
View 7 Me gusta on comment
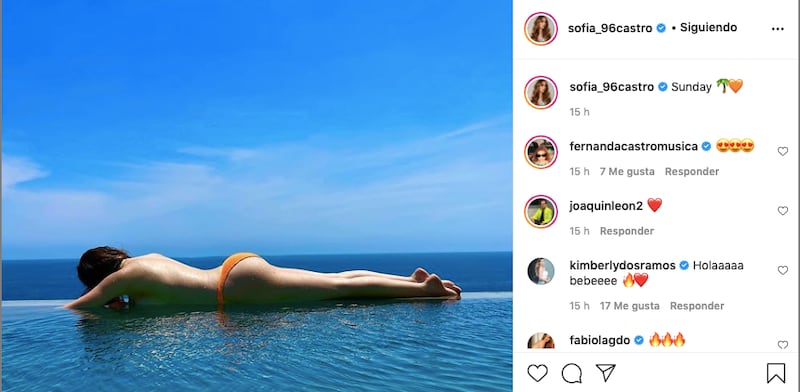627,172
